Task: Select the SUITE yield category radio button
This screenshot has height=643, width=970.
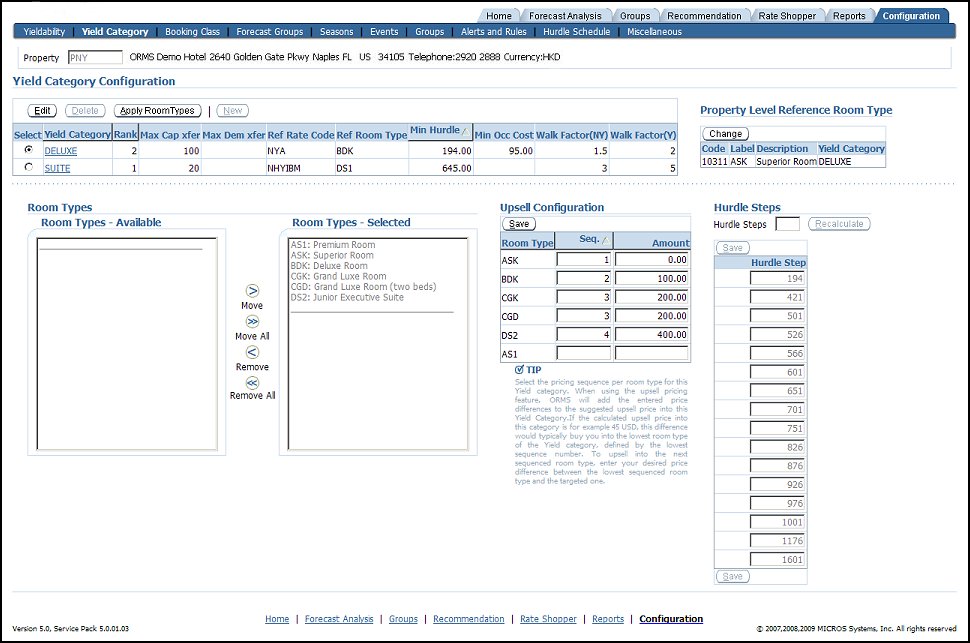Action: [28, 166]
